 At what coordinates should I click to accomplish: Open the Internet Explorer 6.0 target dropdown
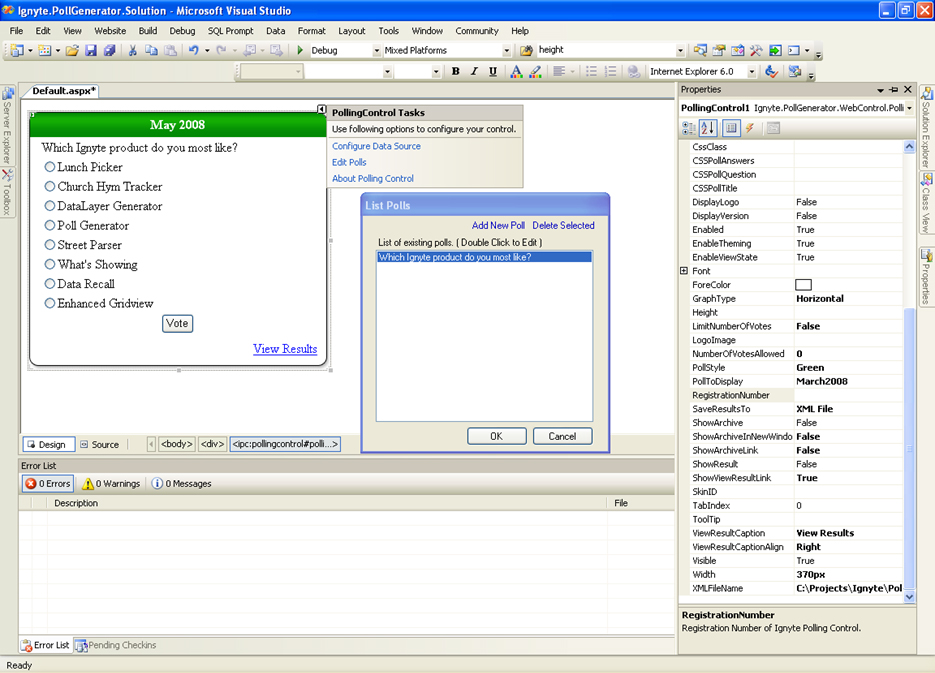pos(751,72)
